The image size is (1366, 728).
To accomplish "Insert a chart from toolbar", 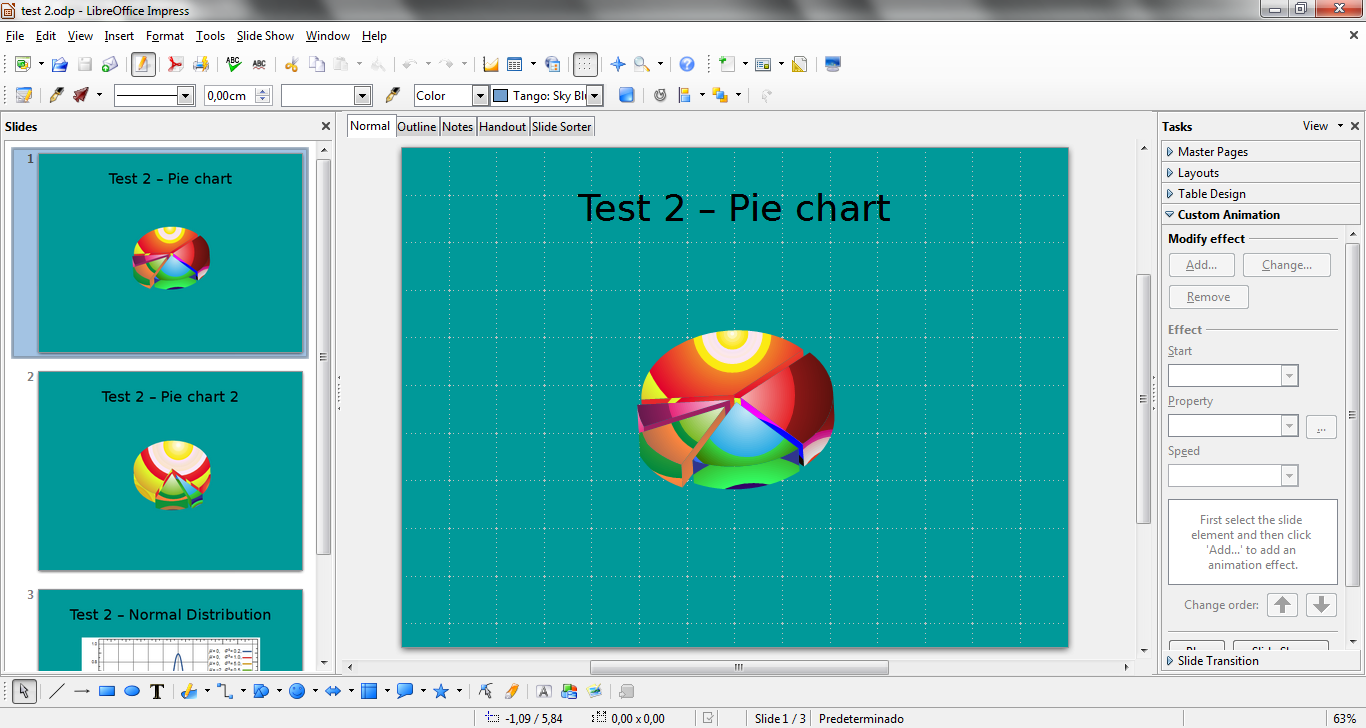I will pos(490,64).
